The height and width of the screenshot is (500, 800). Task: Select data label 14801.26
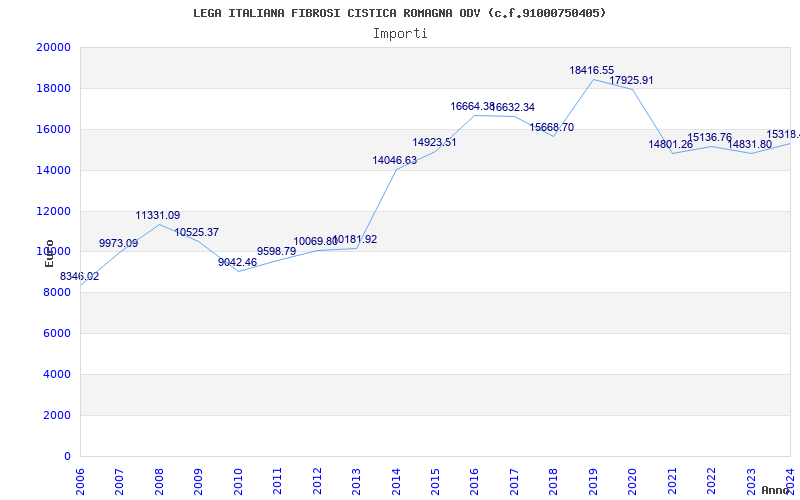[x=670, y=144]
